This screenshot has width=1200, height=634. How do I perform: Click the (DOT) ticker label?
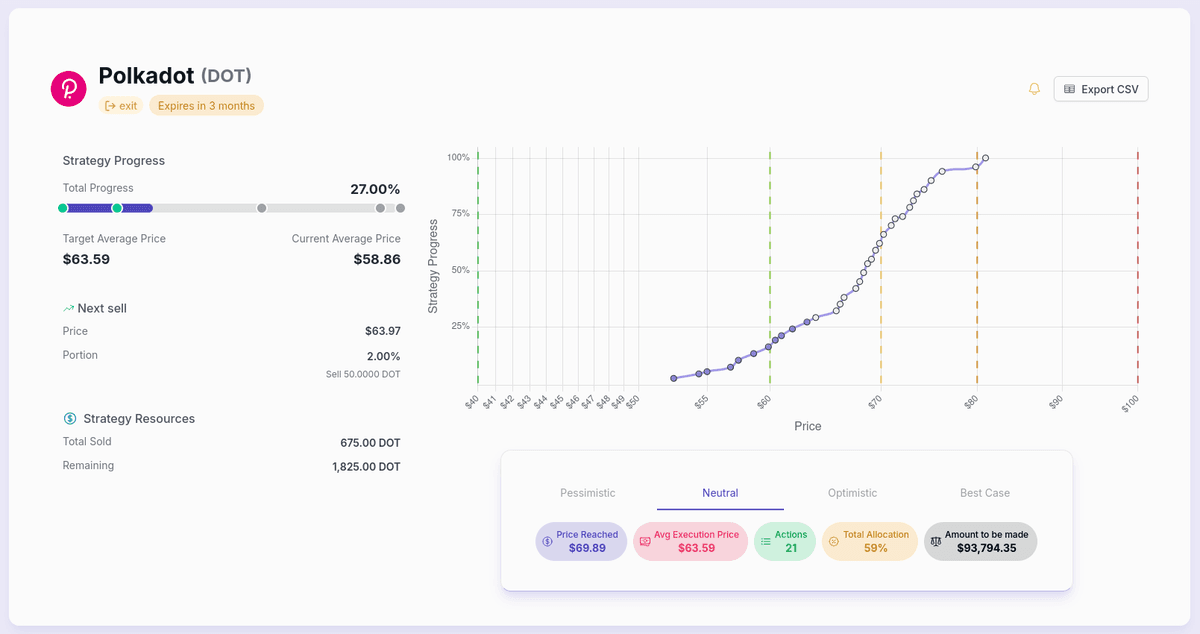(x=226, y=76)
